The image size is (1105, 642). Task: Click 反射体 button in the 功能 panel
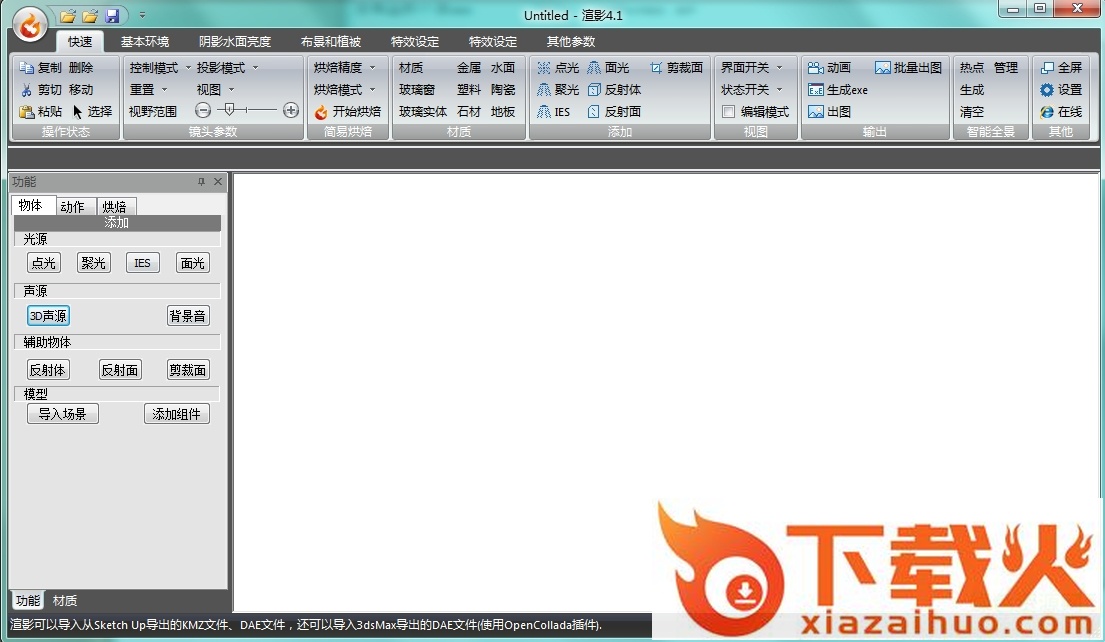click(48, 370)
